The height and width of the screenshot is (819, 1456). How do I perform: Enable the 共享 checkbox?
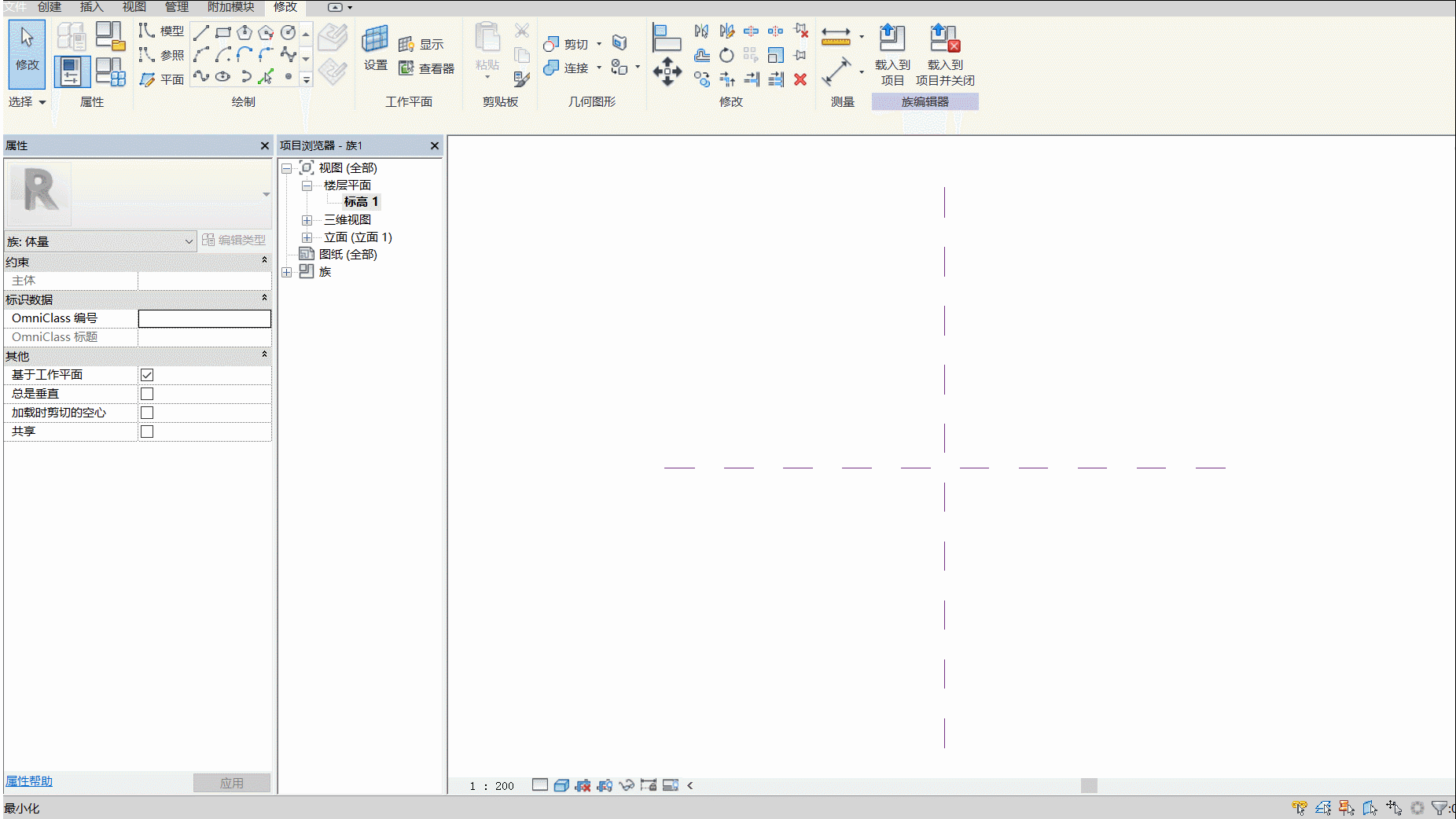point(147,432)
